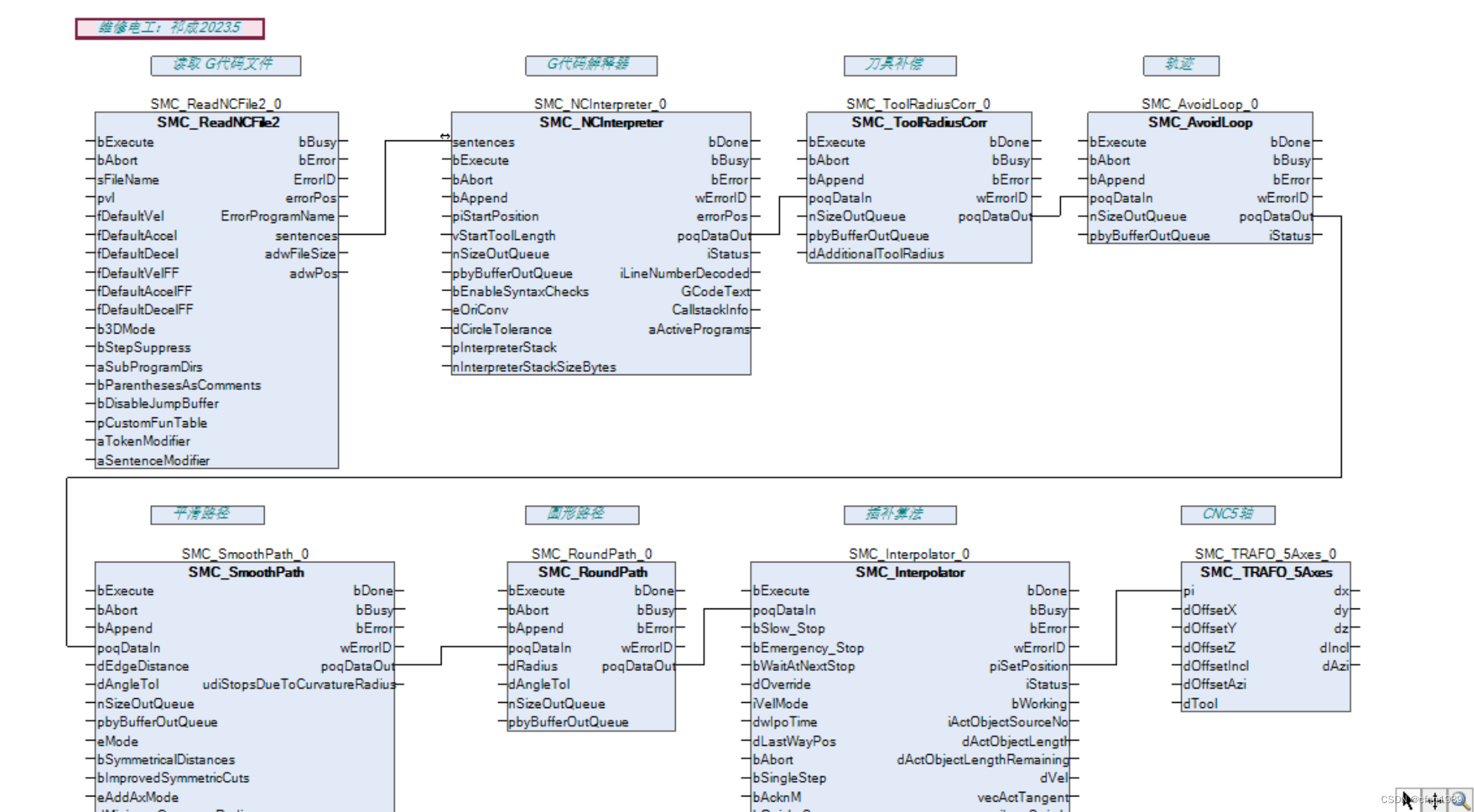Click the SMC_Interpolator block title
1474x812 pixels.
[910, 572]
